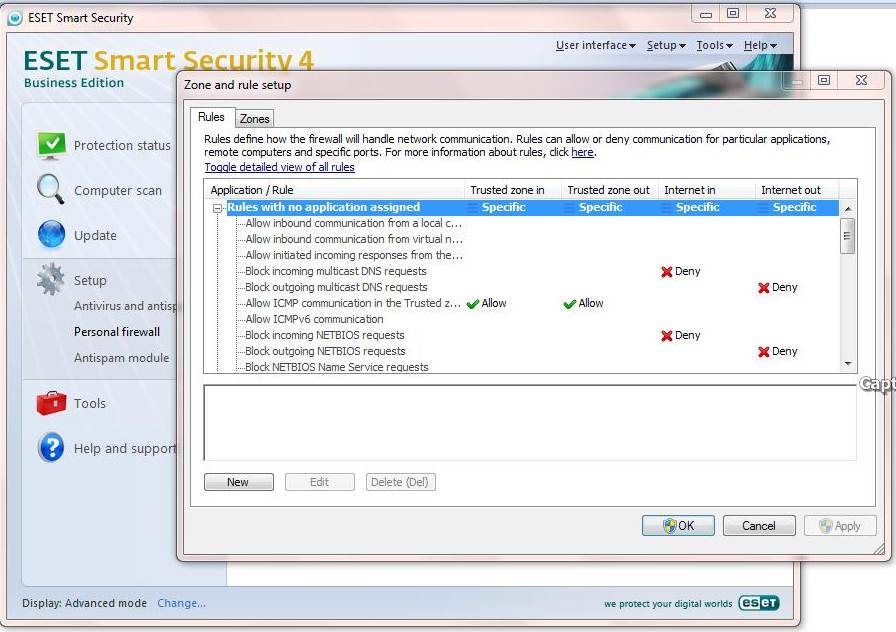Open Update section in the sidebar

[x=95, y=235]
